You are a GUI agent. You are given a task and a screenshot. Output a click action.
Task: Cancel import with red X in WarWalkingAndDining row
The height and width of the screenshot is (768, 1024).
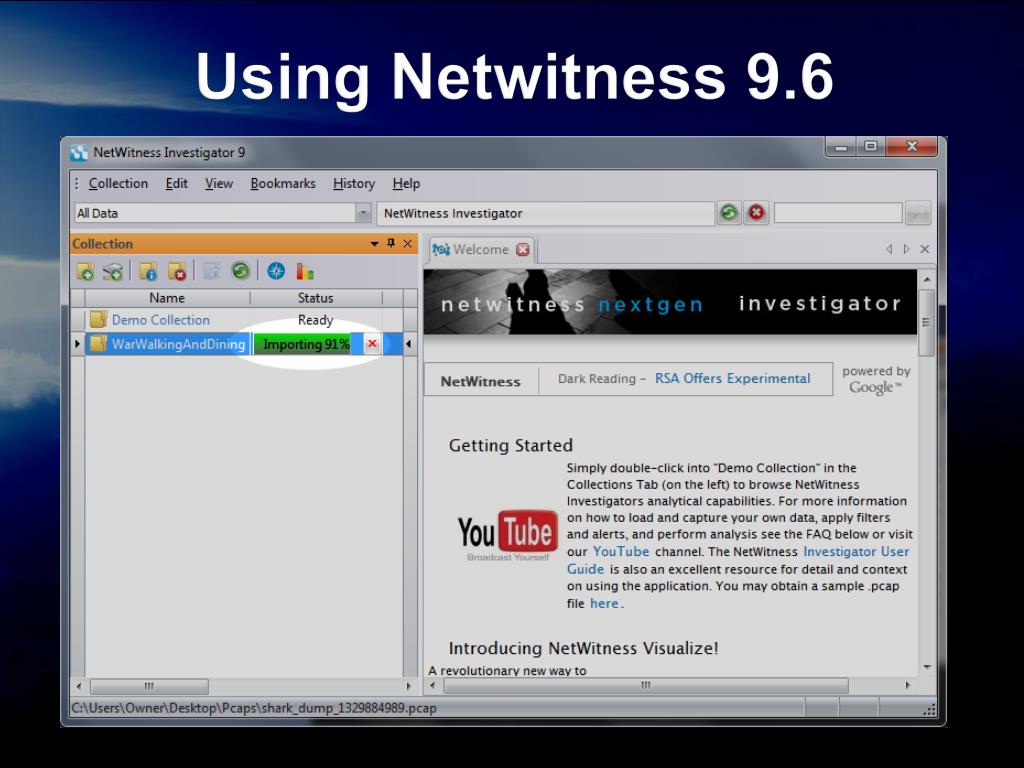[372, 344]
